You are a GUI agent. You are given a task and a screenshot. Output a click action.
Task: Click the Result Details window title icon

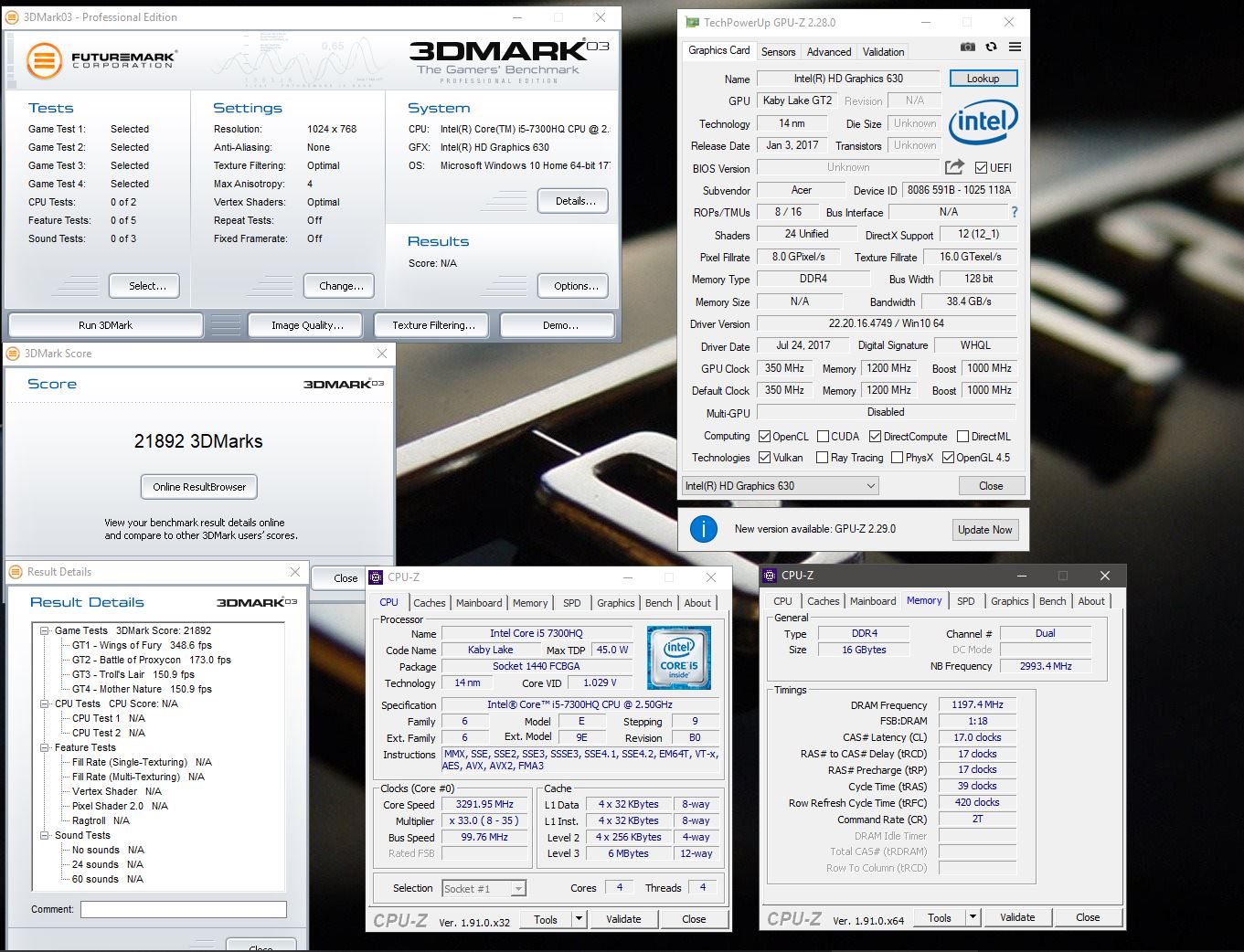[x=16, y=572]
